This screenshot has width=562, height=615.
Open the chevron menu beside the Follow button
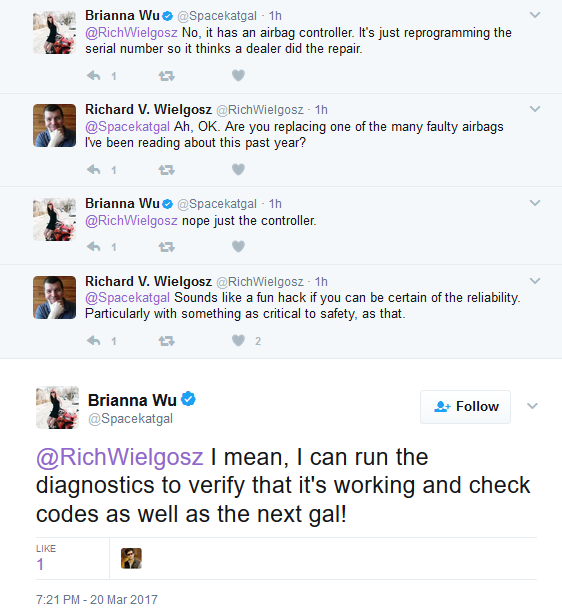[x=532, y=406]
